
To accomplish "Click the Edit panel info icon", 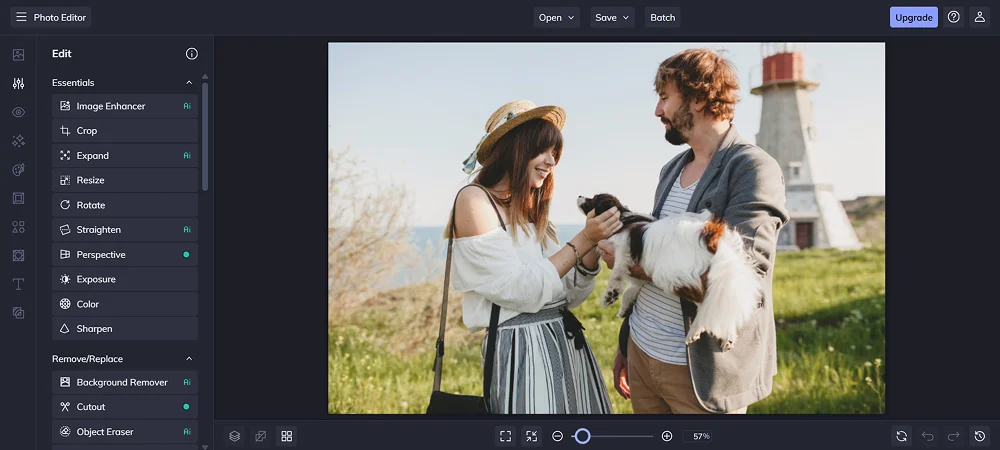I will tap(192, 54).
